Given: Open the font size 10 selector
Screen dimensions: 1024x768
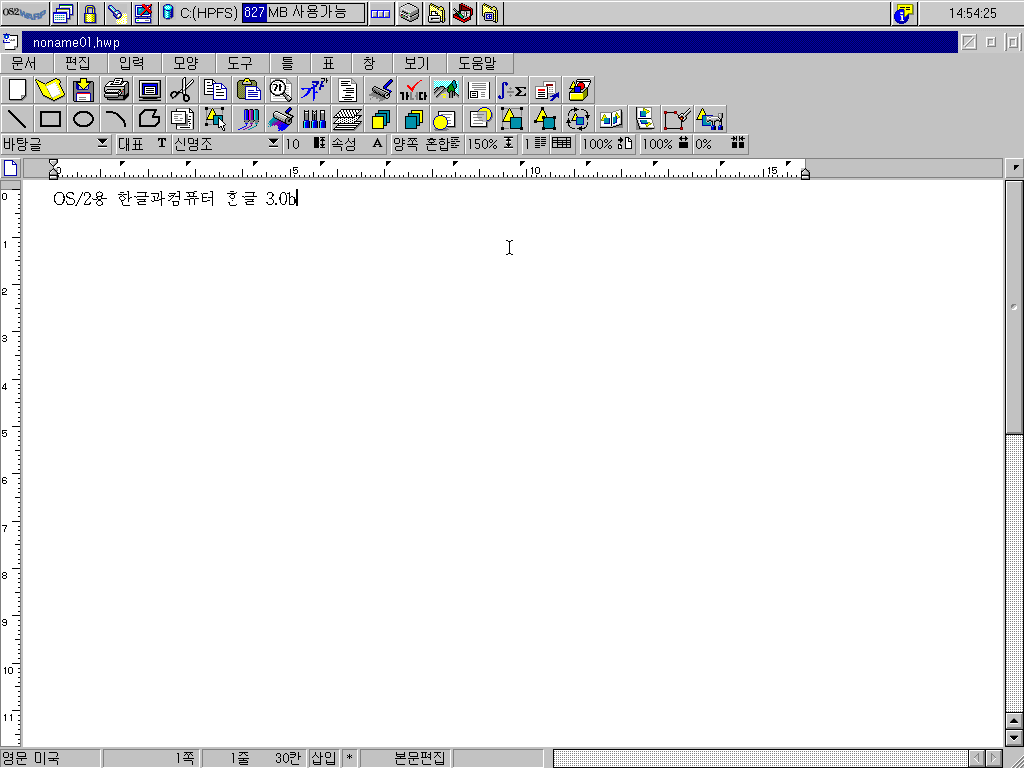Looking at the screenshot, I should (305, 144).
